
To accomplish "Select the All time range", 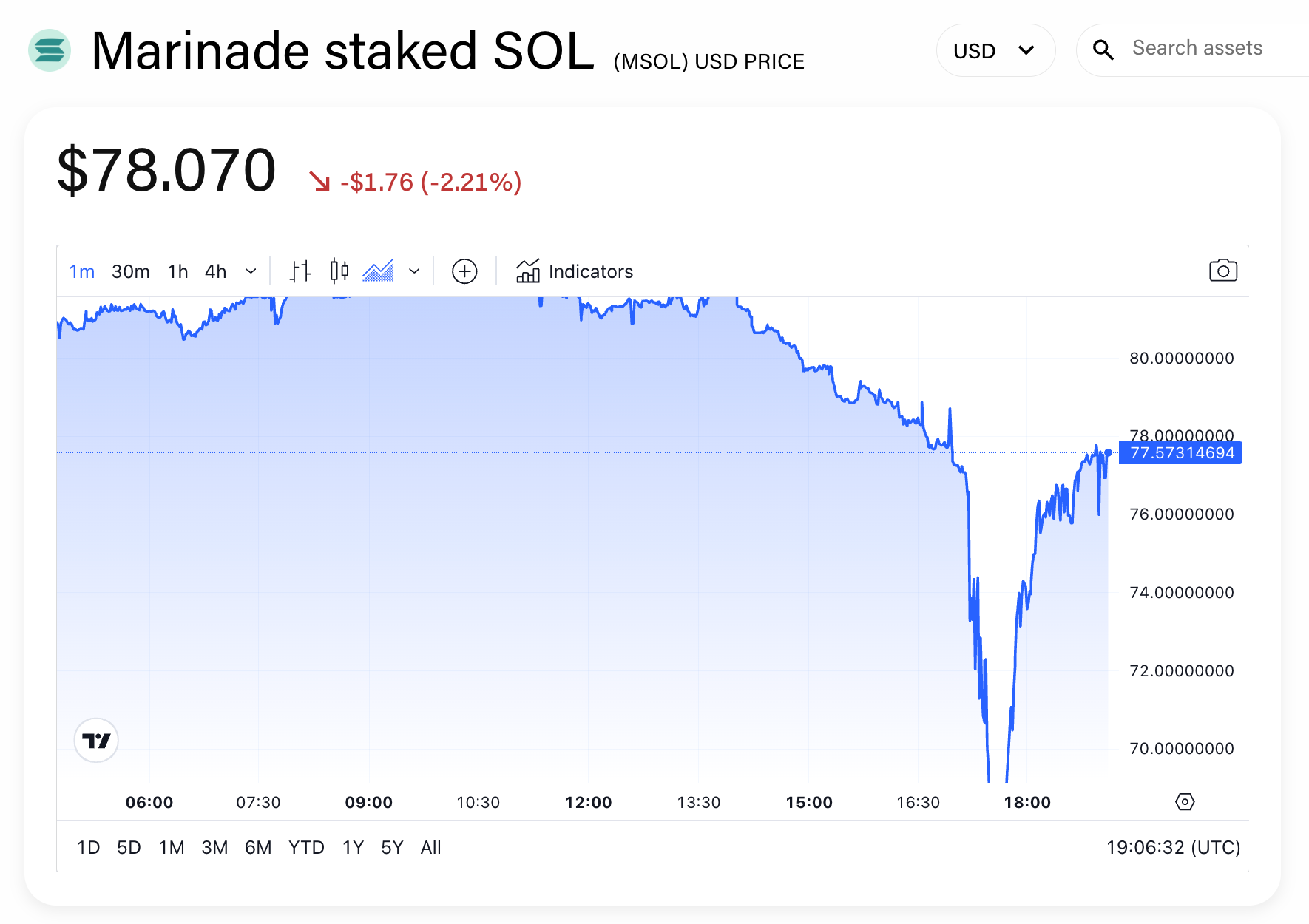I will point(430,847).
